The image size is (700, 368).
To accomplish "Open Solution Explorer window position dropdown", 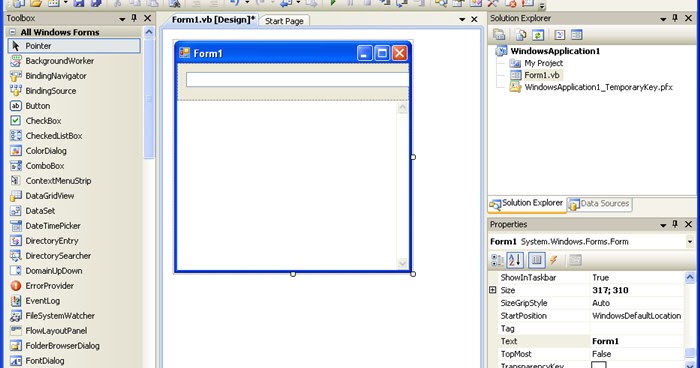I will tap(663, 19).
